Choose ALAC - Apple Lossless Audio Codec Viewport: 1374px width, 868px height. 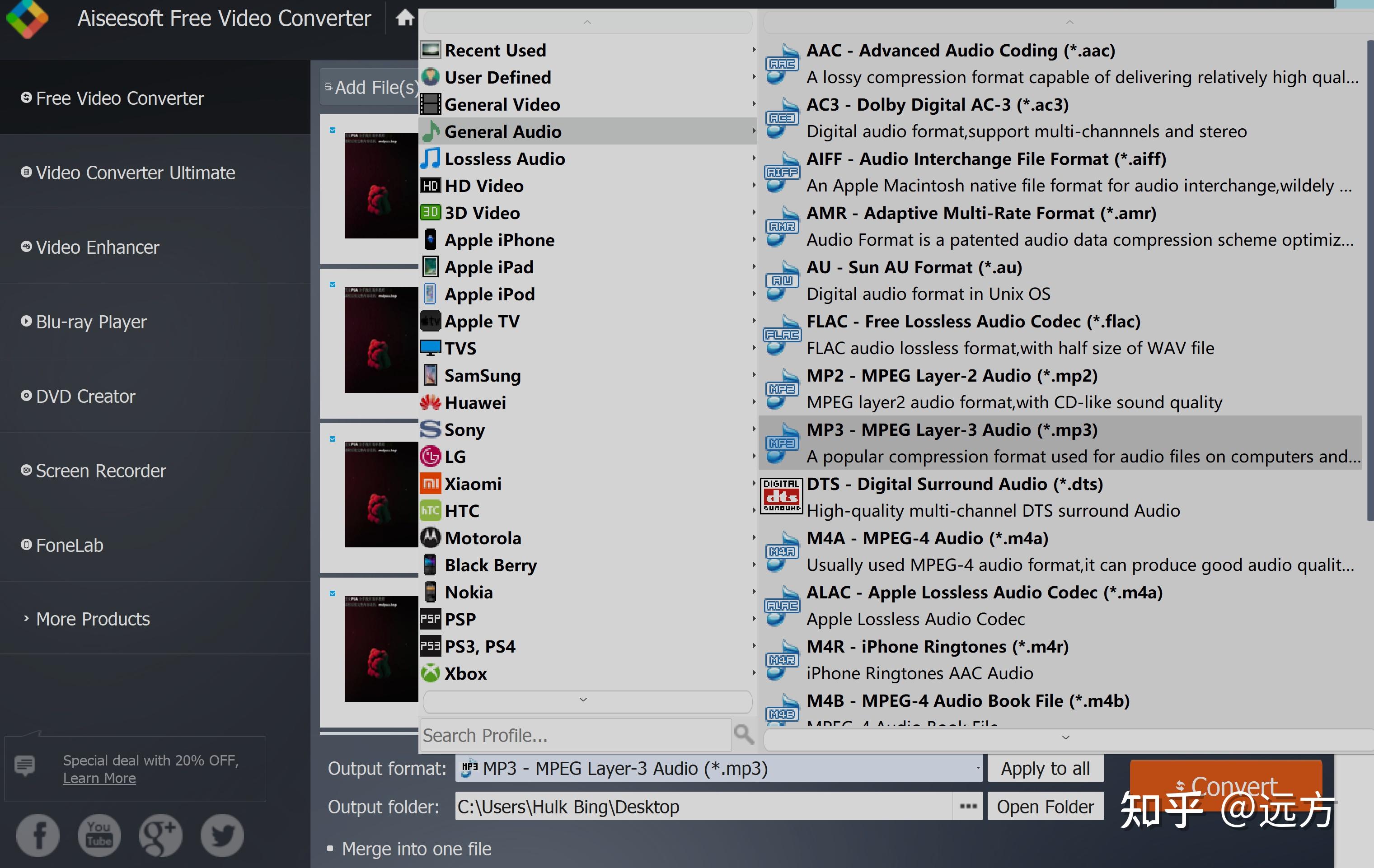[1060, 605]
